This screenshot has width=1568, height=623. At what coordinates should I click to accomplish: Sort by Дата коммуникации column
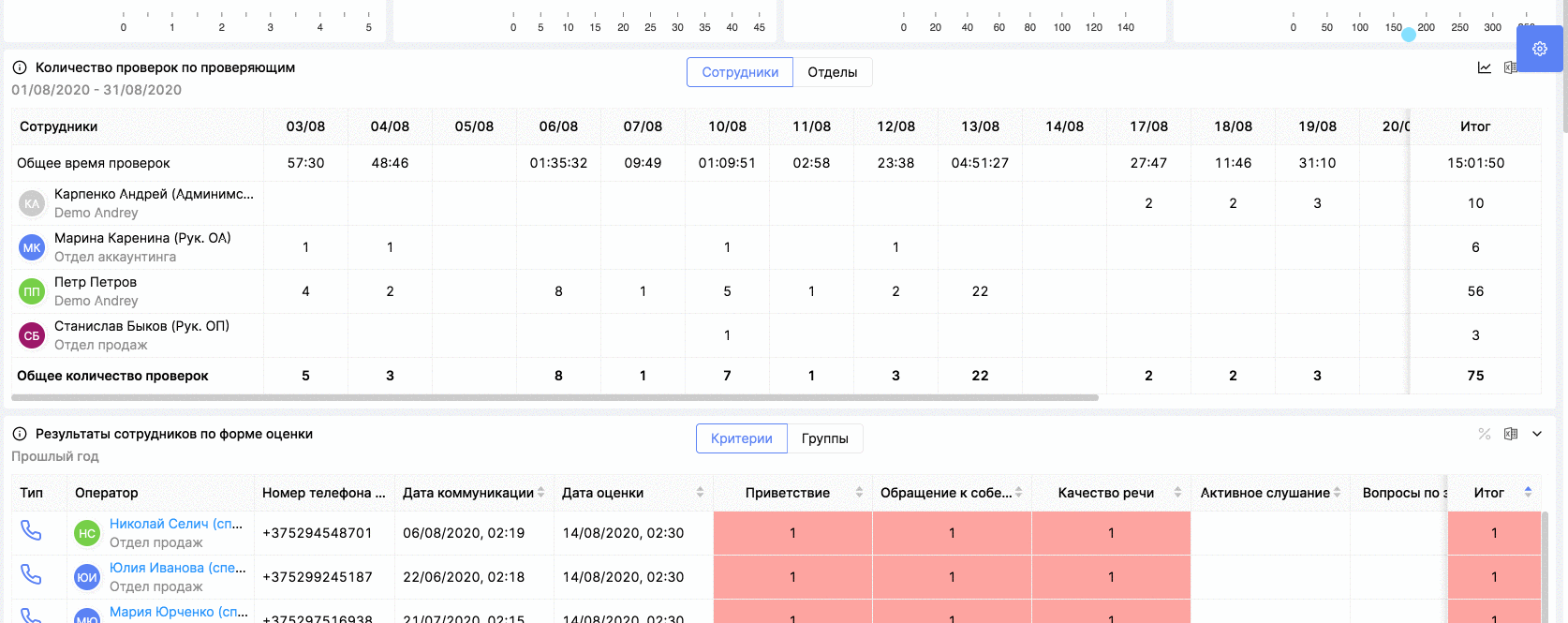(x=540, y=493)
